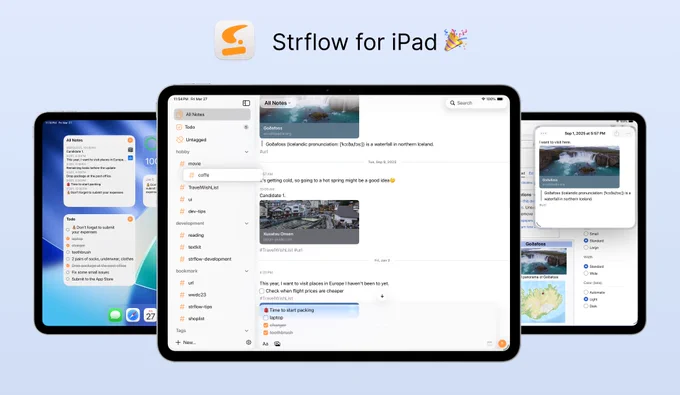The width and height of the screenshot is (680, 395).
Task: Select the coffe tag
Action: pyautogui.click(x=222, y=175)
